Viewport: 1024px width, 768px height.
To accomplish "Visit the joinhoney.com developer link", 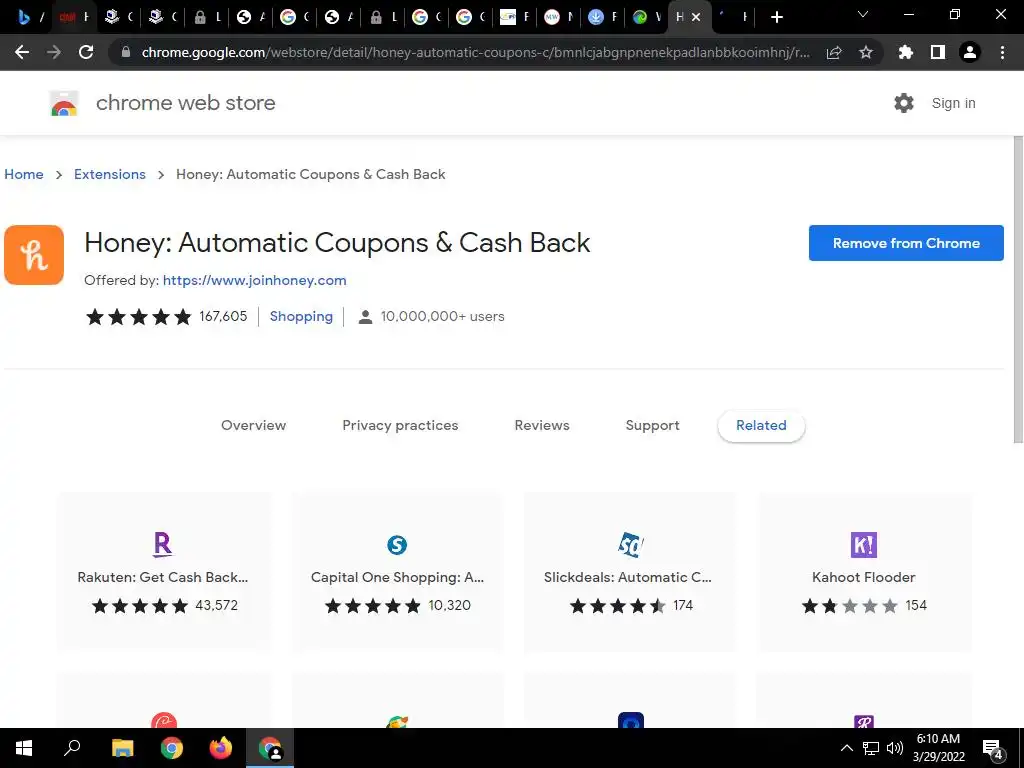I will pos(255,280).
